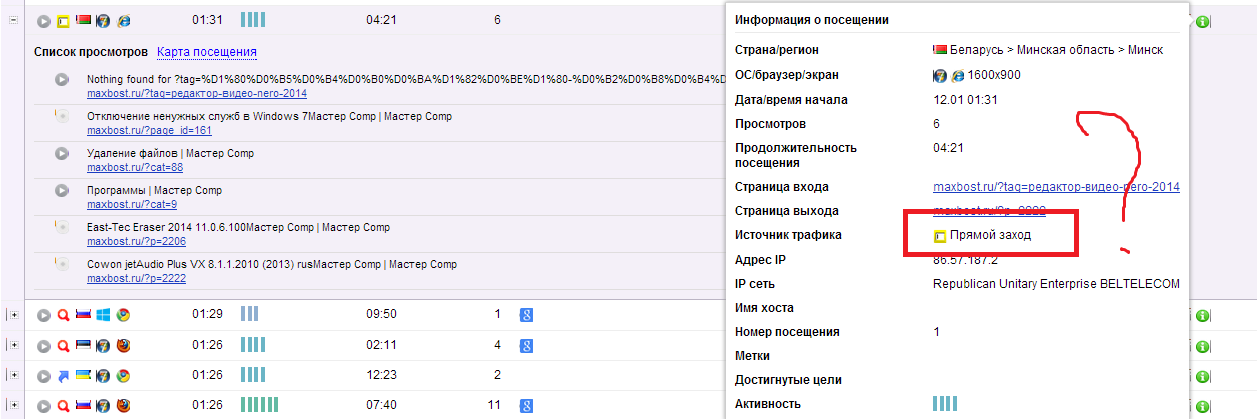Click the activity bars in 07:40 row
Viewport: 1257px width, 419px height.
pyautogui.click(x=259, y=406)
